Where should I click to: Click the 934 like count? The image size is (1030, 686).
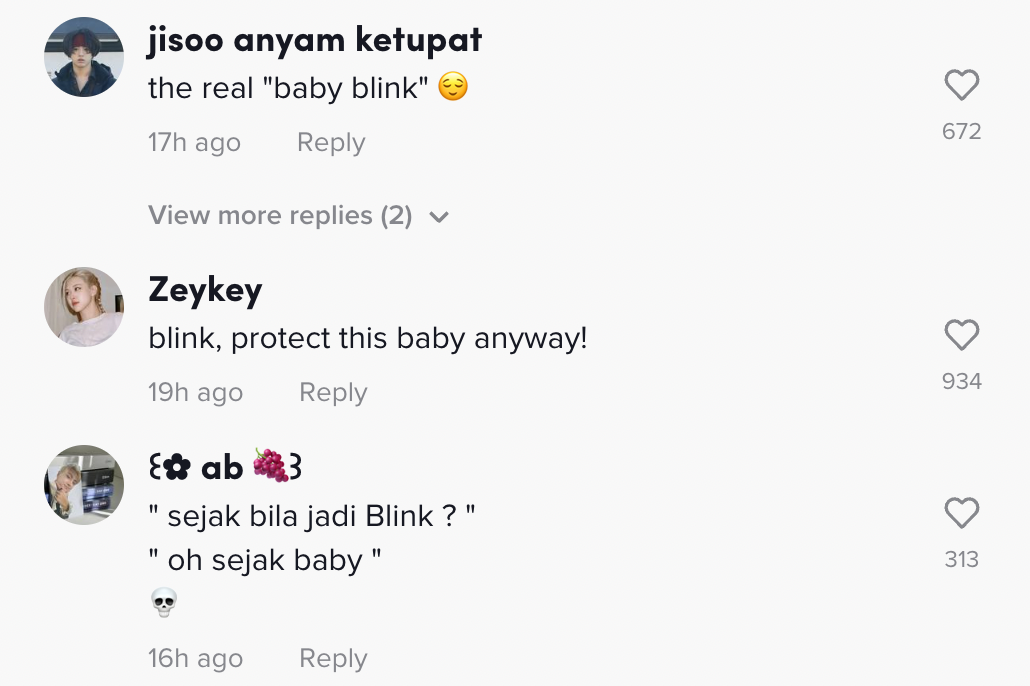tap(962, 381)
